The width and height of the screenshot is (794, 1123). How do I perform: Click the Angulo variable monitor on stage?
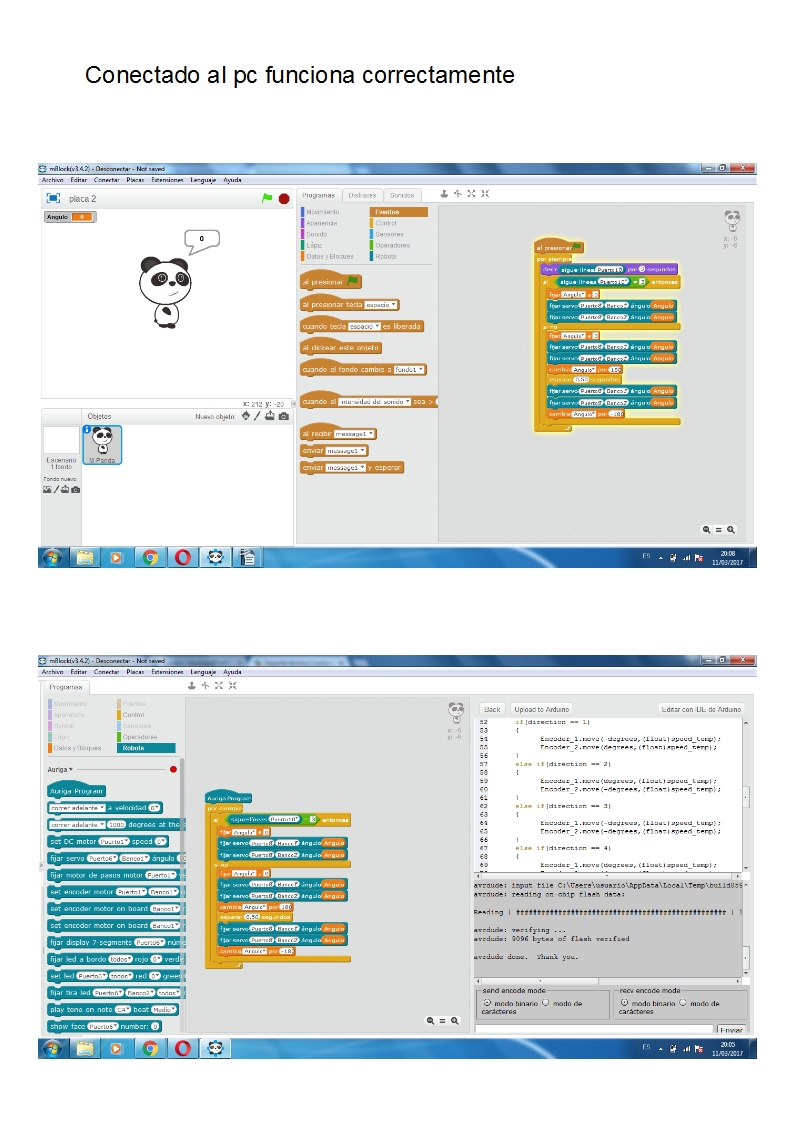pos(70,217)
